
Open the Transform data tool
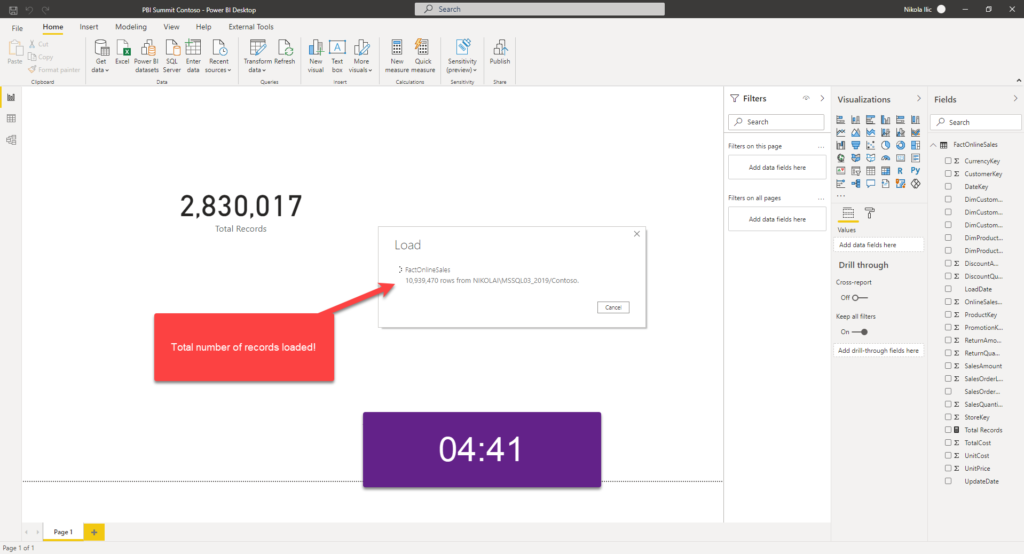pos(257,56)
